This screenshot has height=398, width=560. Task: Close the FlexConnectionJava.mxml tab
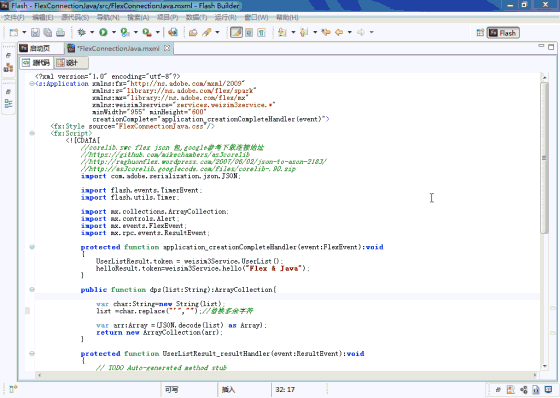click(x=167, y=48)
